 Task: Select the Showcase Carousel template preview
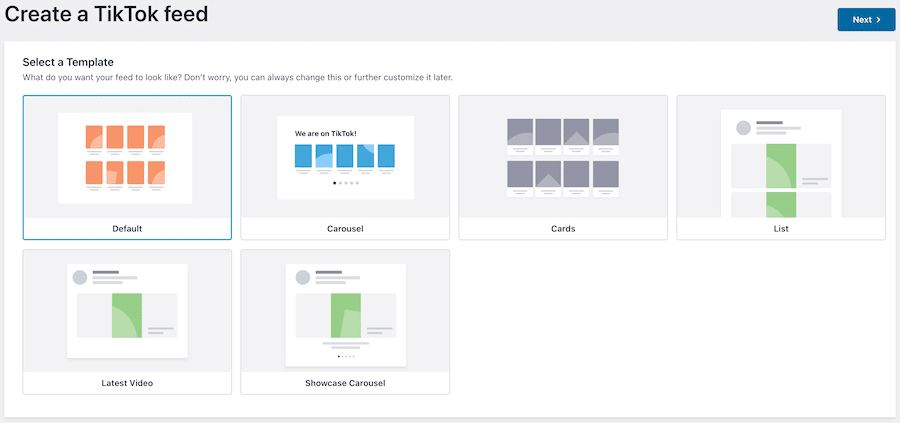pyautogui.click(x=345, y=311)
